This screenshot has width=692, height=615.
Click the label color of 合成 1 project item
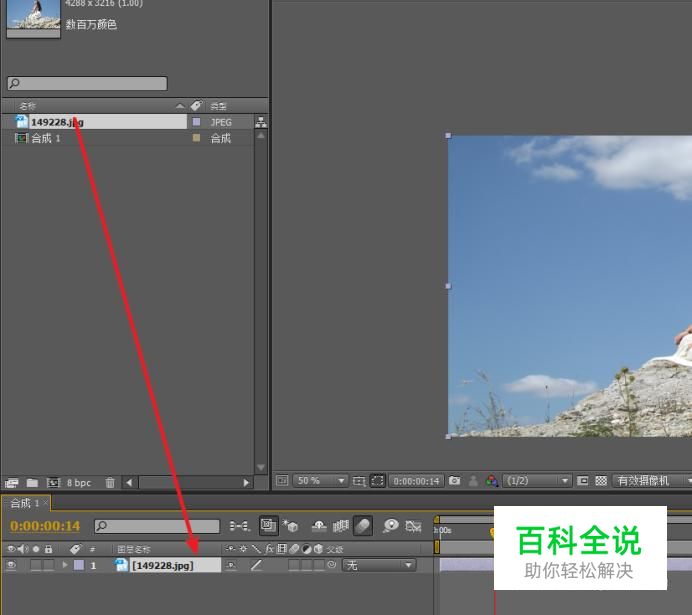tap(196, 138)
